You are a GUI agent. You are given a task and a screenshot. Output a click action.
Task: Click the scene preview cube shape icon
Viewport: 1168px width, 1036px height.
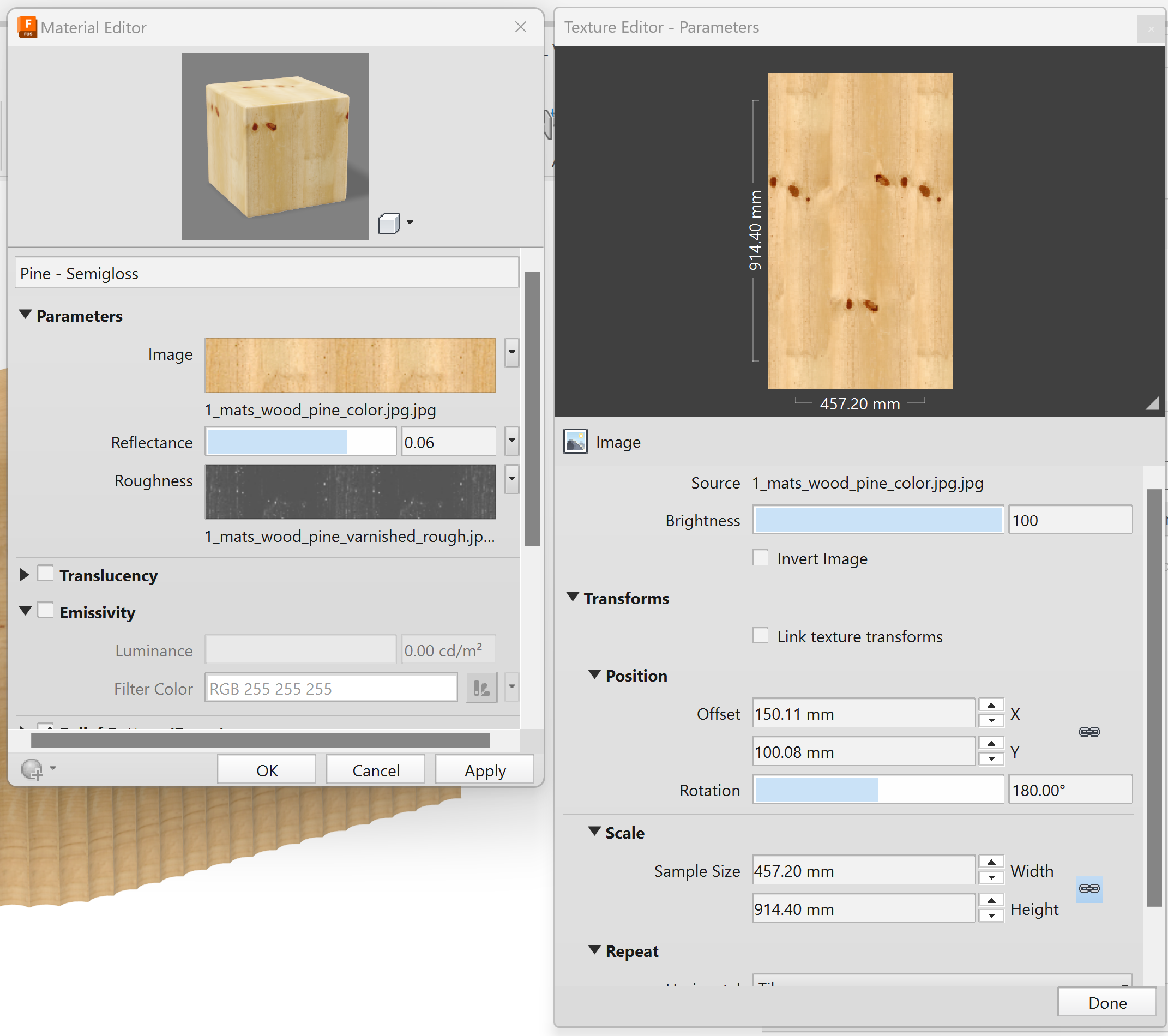[389, 224]
